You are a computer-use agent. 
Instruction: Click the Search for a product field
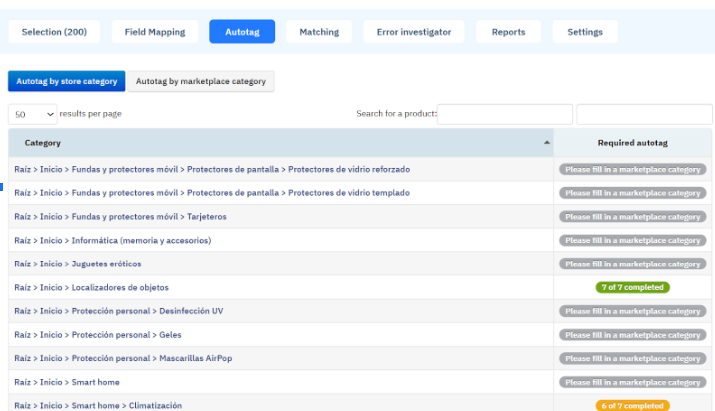[x=505, y=114]
